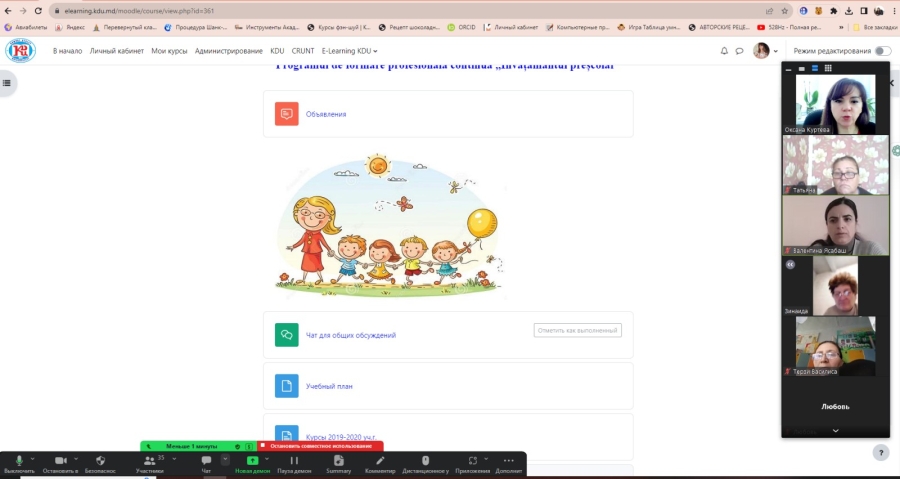
Task: Pause the screen share demonstration
Action: [294, 460]
